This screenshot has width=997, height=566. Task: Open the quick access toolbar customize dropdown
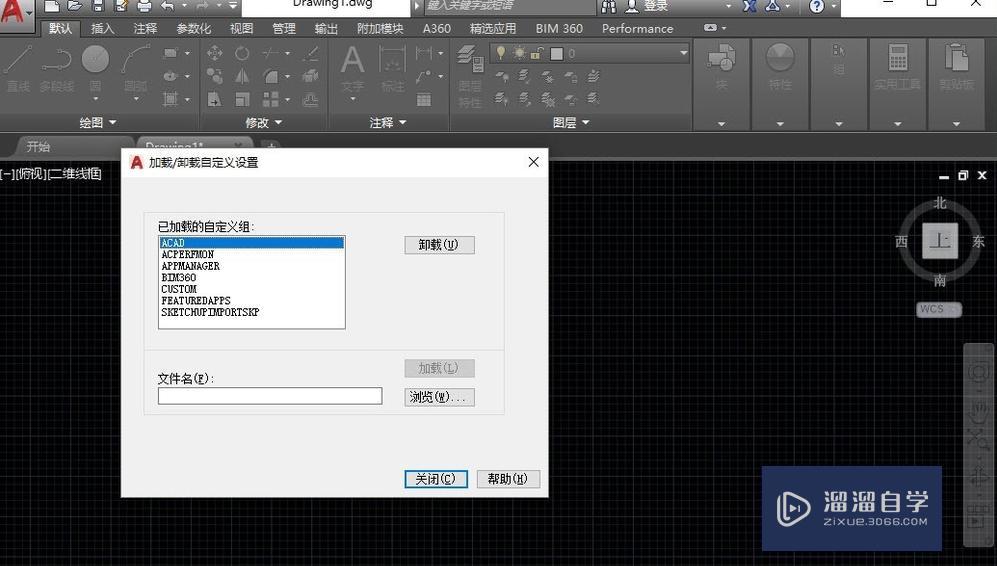tap(234, 6)
